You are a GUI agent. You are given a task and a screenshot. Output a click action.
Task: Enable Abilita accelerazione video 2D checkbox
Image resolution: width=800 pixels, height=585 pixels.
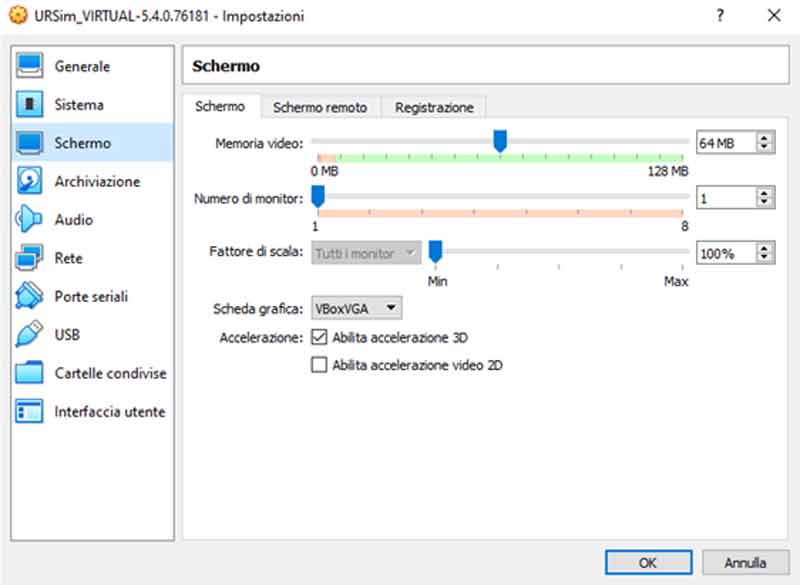(x=319, y=365)
